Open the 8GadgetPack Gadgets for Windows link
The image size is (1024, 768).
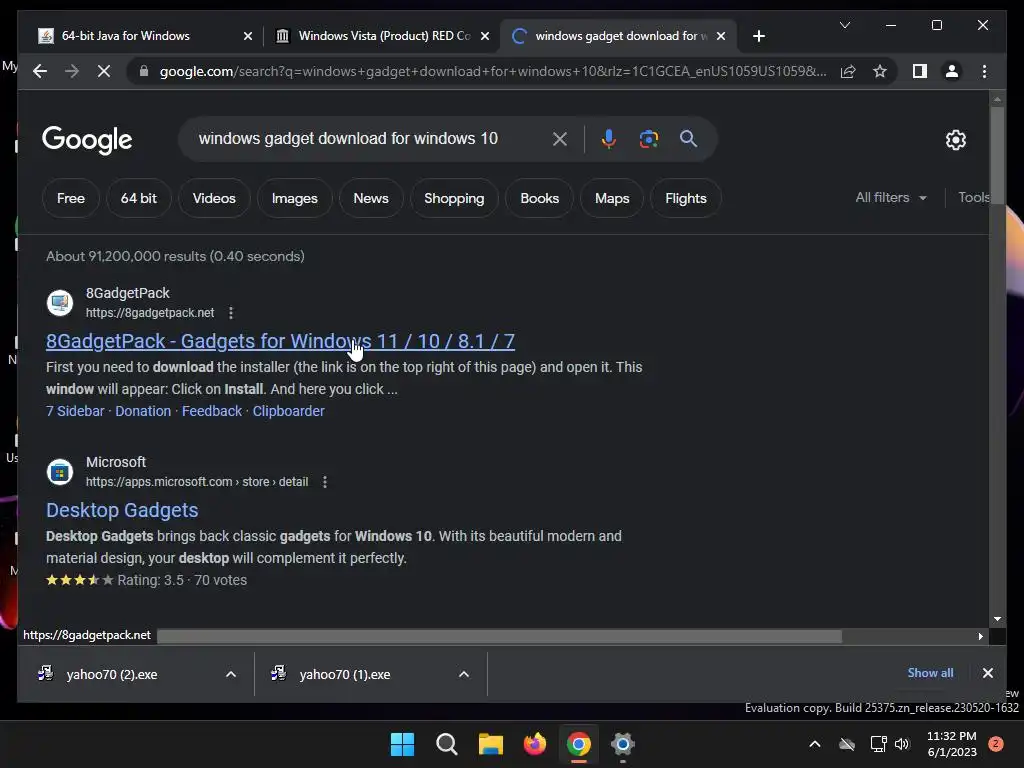pyautogui.click(x=280, y=341)
